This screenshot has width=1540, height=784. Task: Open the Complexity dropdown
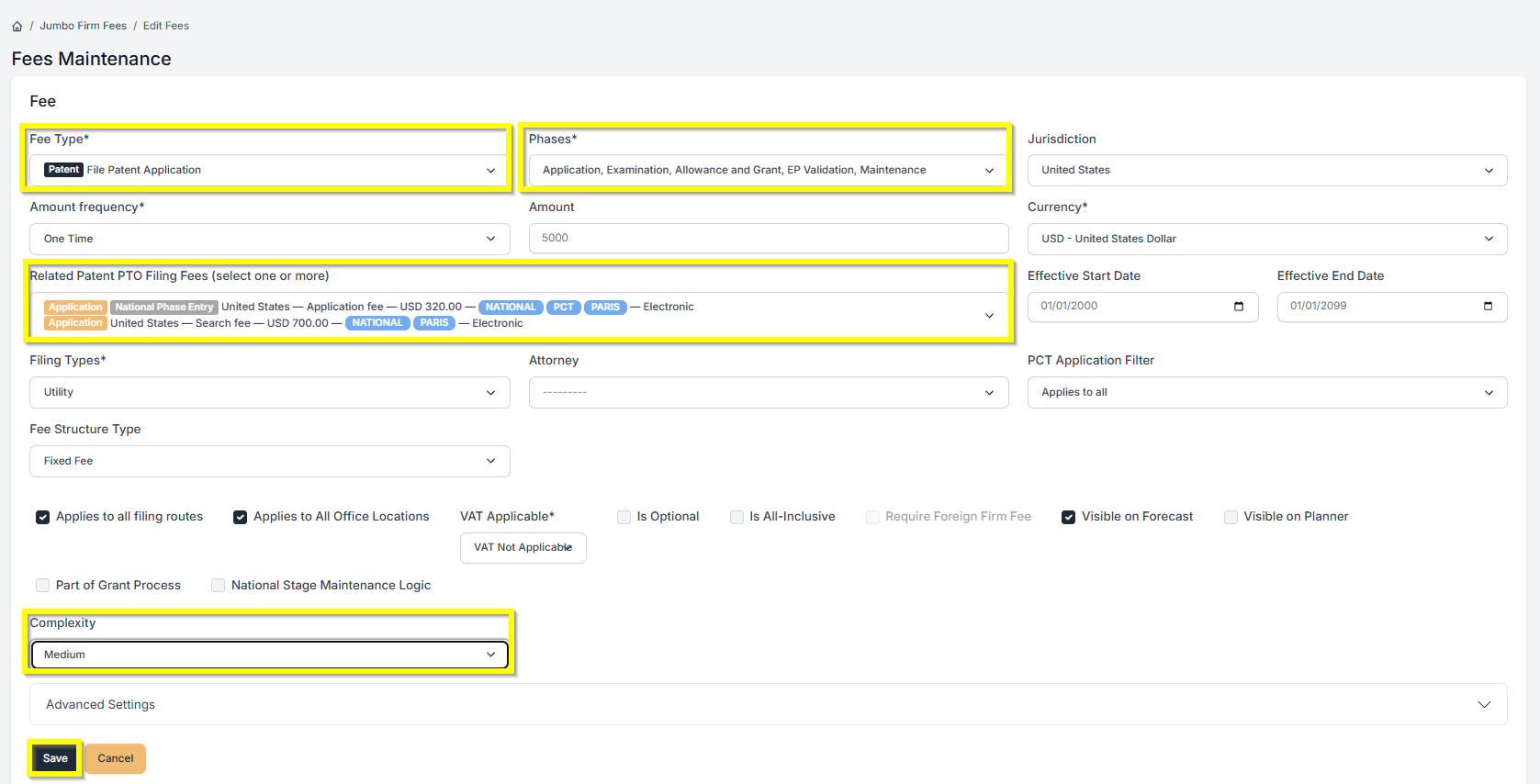pyautogui.click(x=269, y=655)
